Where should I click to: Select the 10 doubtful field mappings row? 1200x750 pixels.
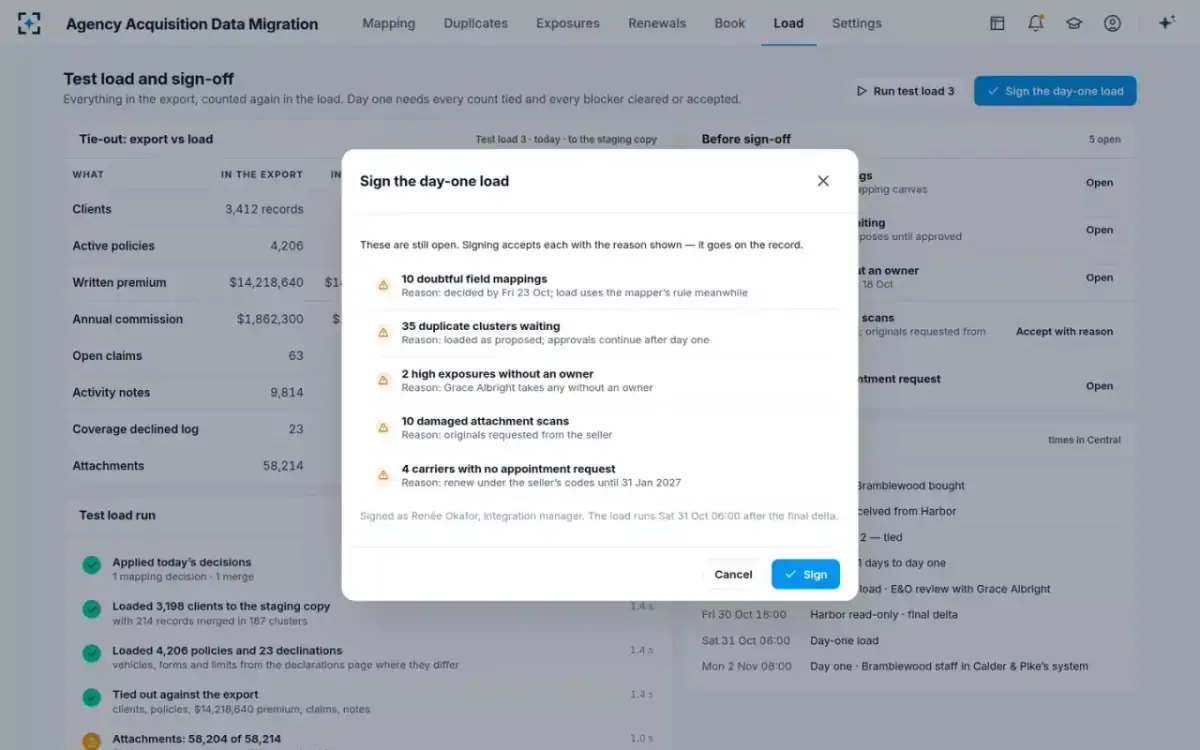[x=600, y=285]
